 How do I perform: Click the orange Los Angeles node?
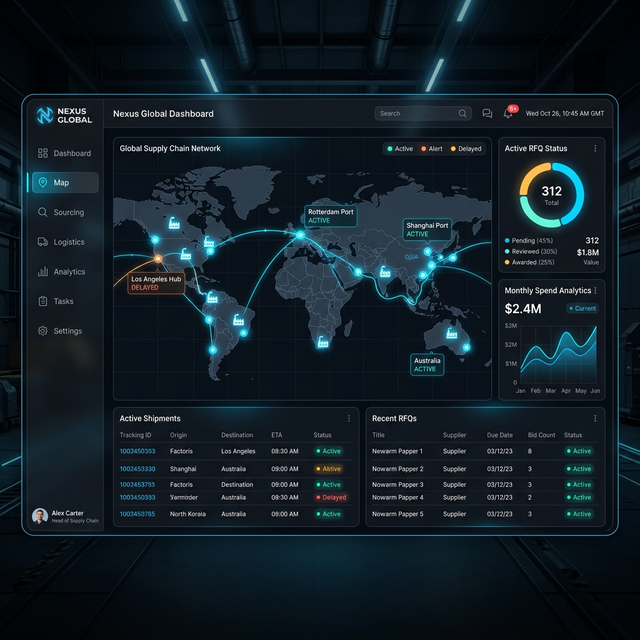pyautogui.click(x=158, y=258)
